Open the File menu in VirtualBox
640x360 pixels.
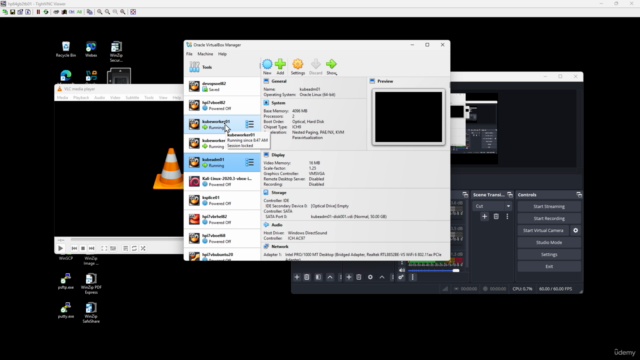coord(189,54)
